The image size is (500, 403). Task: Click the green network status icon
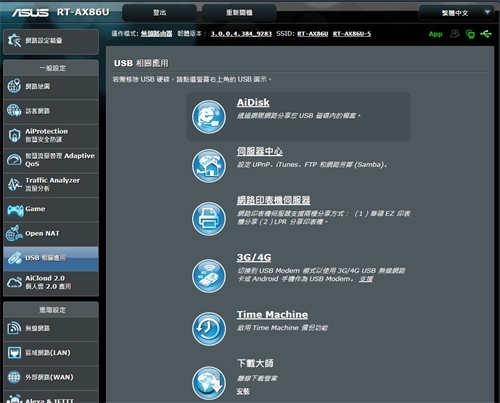(470, 34)
